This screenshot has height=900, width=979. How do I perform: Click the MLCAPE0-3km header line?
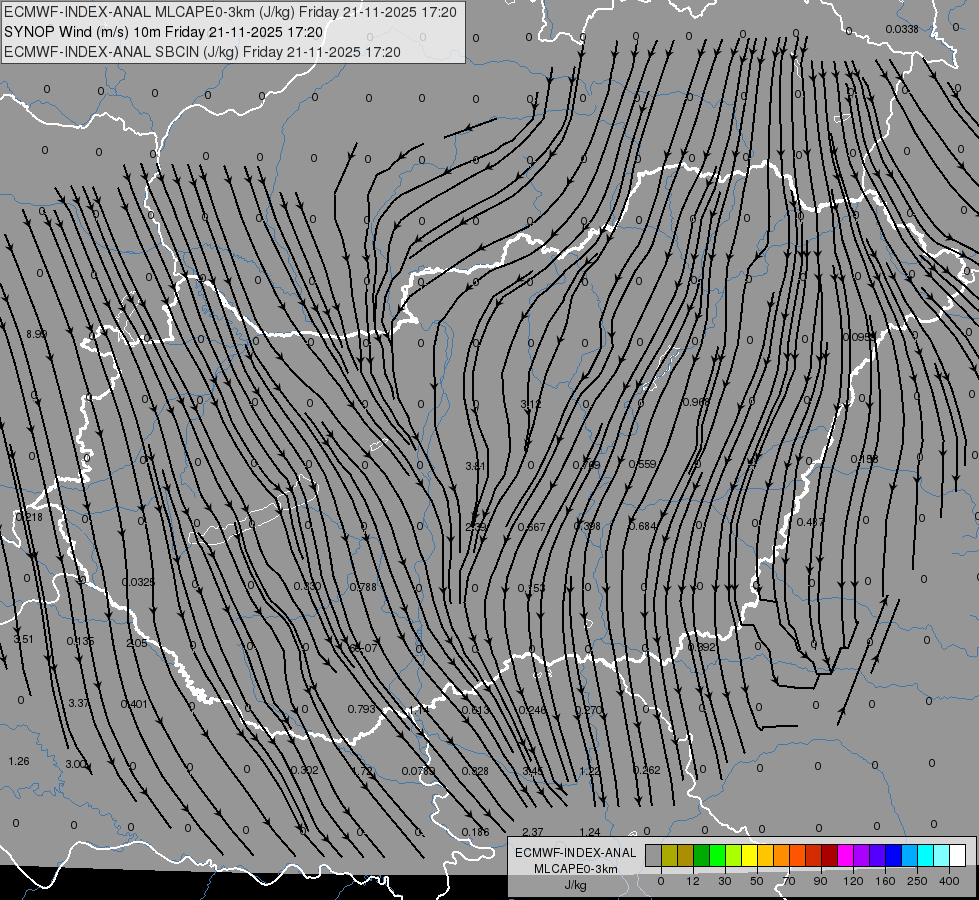point(230,12)
